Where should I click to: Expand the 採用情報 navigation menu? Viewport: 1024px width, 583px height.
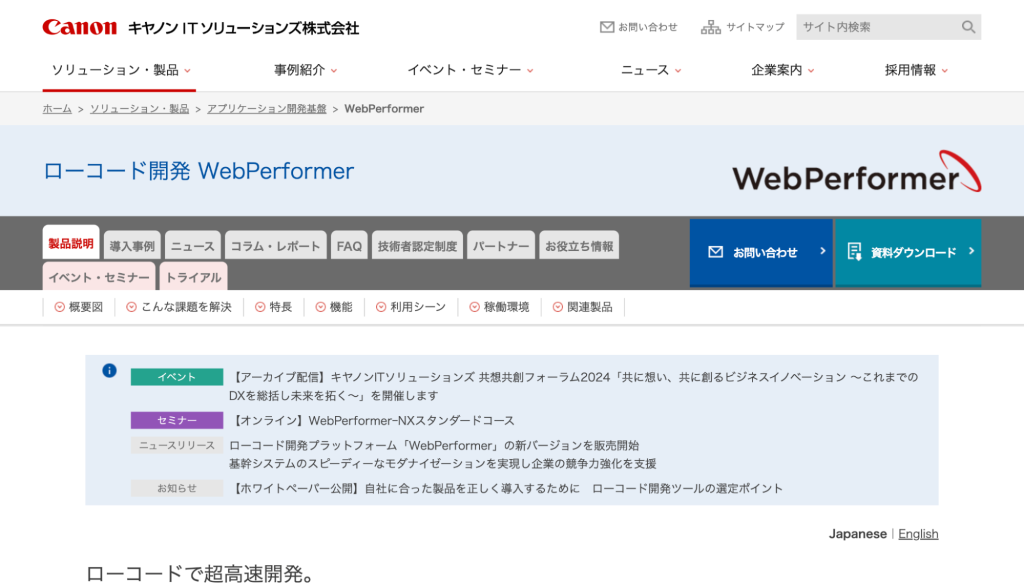click(916, 70)
